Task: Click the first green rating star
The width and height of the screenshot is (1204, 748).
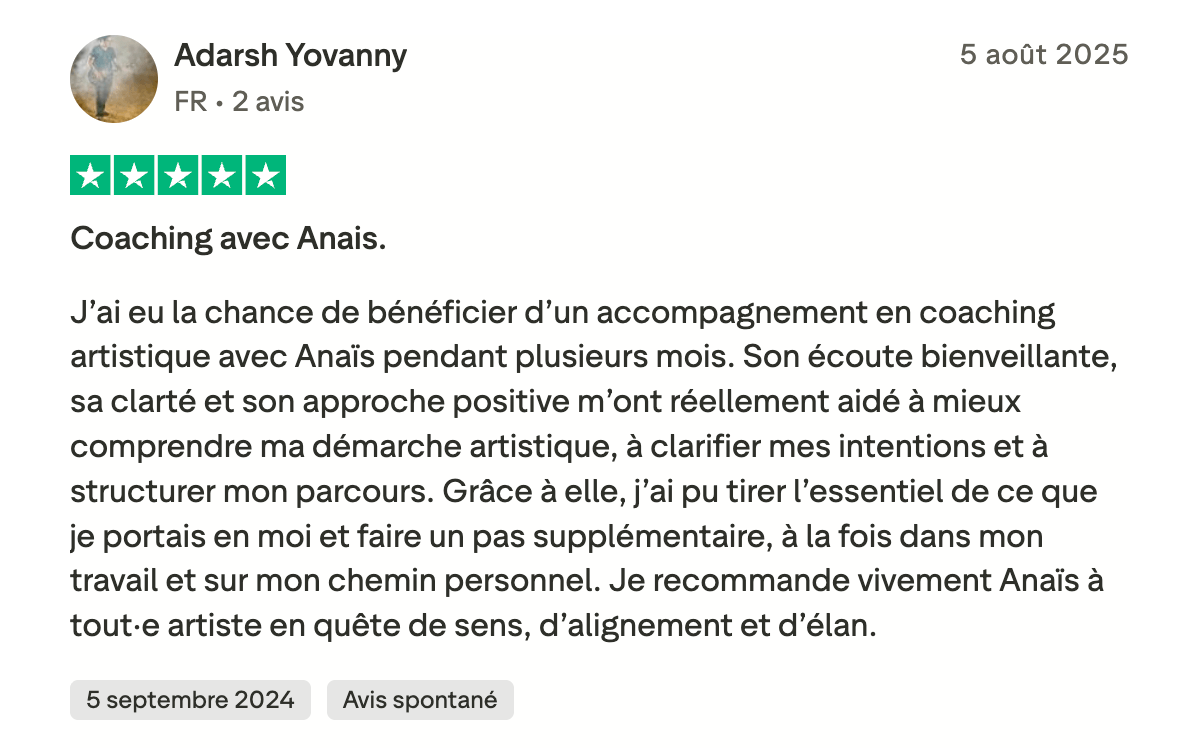Action: coord(92,176)
